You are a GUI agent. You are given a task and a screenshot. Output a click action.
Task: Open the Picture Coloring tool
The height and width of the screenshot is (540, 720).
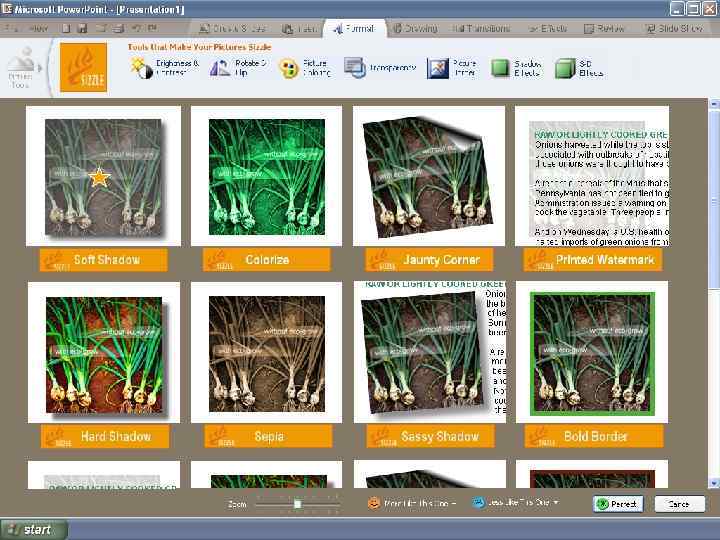coord(305,68)
